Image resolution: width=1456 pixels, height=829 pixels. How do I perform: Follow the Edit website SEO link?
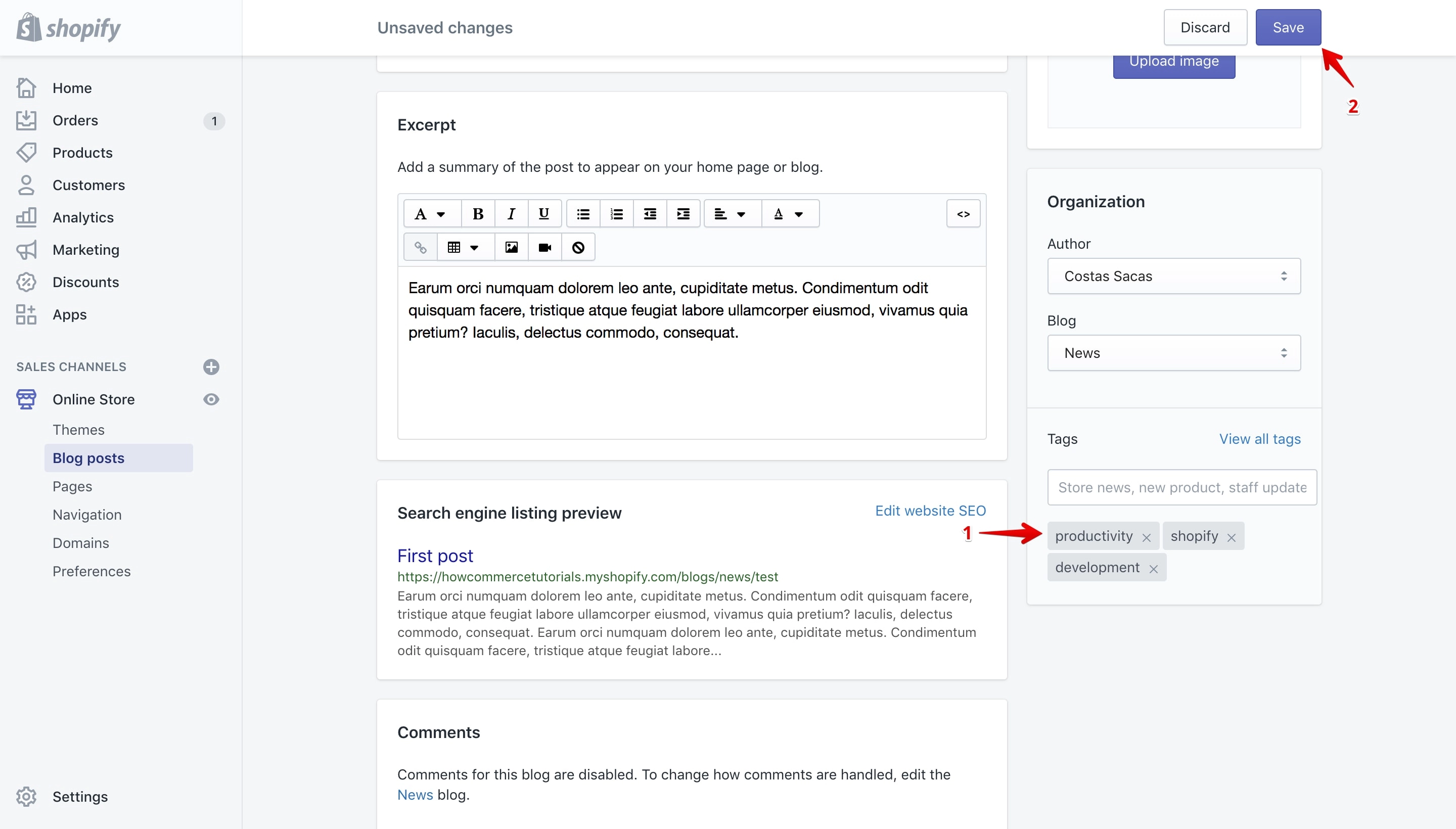tap(930, 511)
